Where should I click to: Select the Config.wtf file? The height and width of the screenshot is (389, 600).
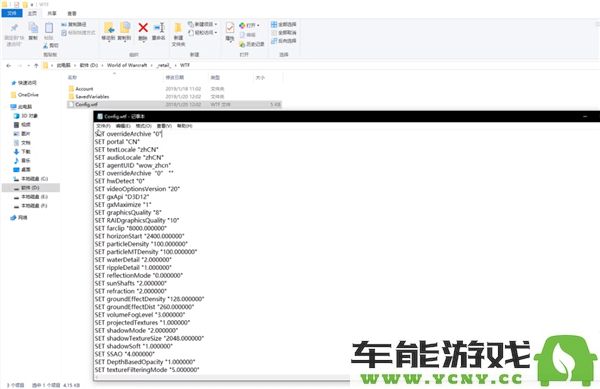point(174,104)
